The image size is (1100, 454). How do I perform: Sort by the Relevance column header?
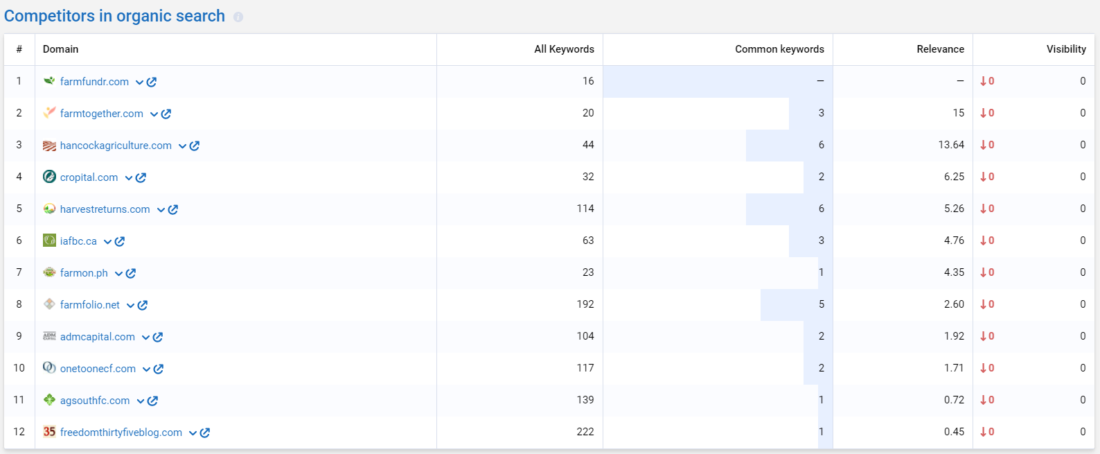point(940,49)
